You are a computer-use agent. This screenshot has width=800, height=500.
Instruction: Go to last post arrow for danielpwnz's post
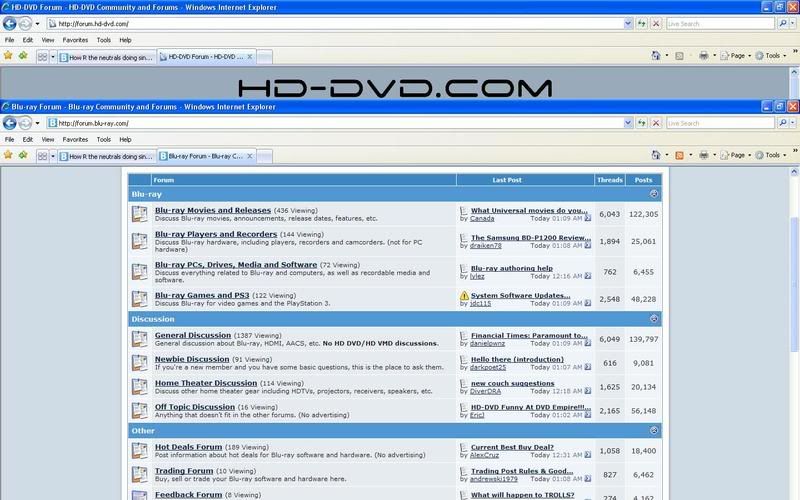tap(588, 343)
